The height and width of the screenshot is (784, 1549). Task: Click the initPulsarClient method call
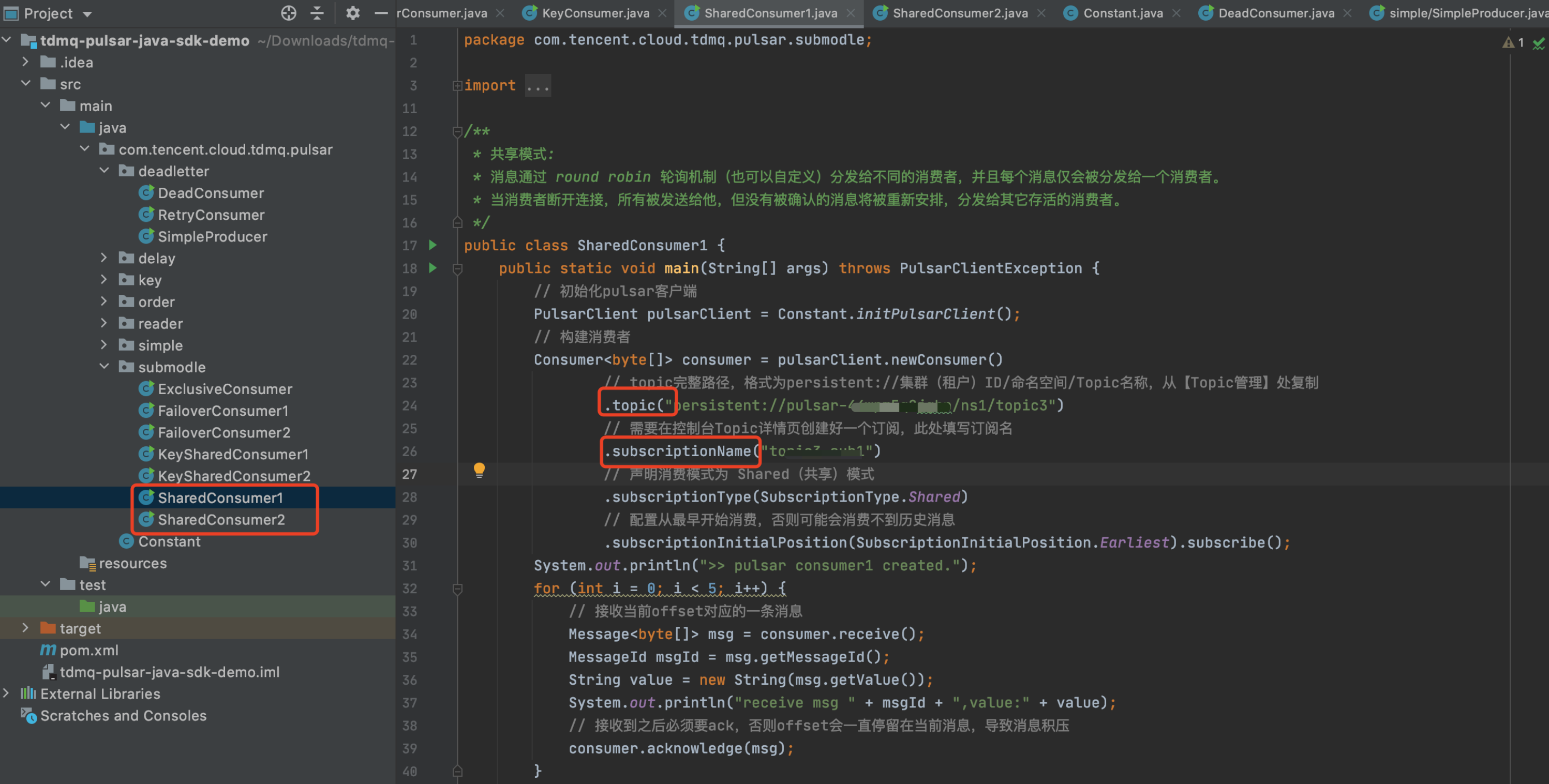[x=926, y=314]
